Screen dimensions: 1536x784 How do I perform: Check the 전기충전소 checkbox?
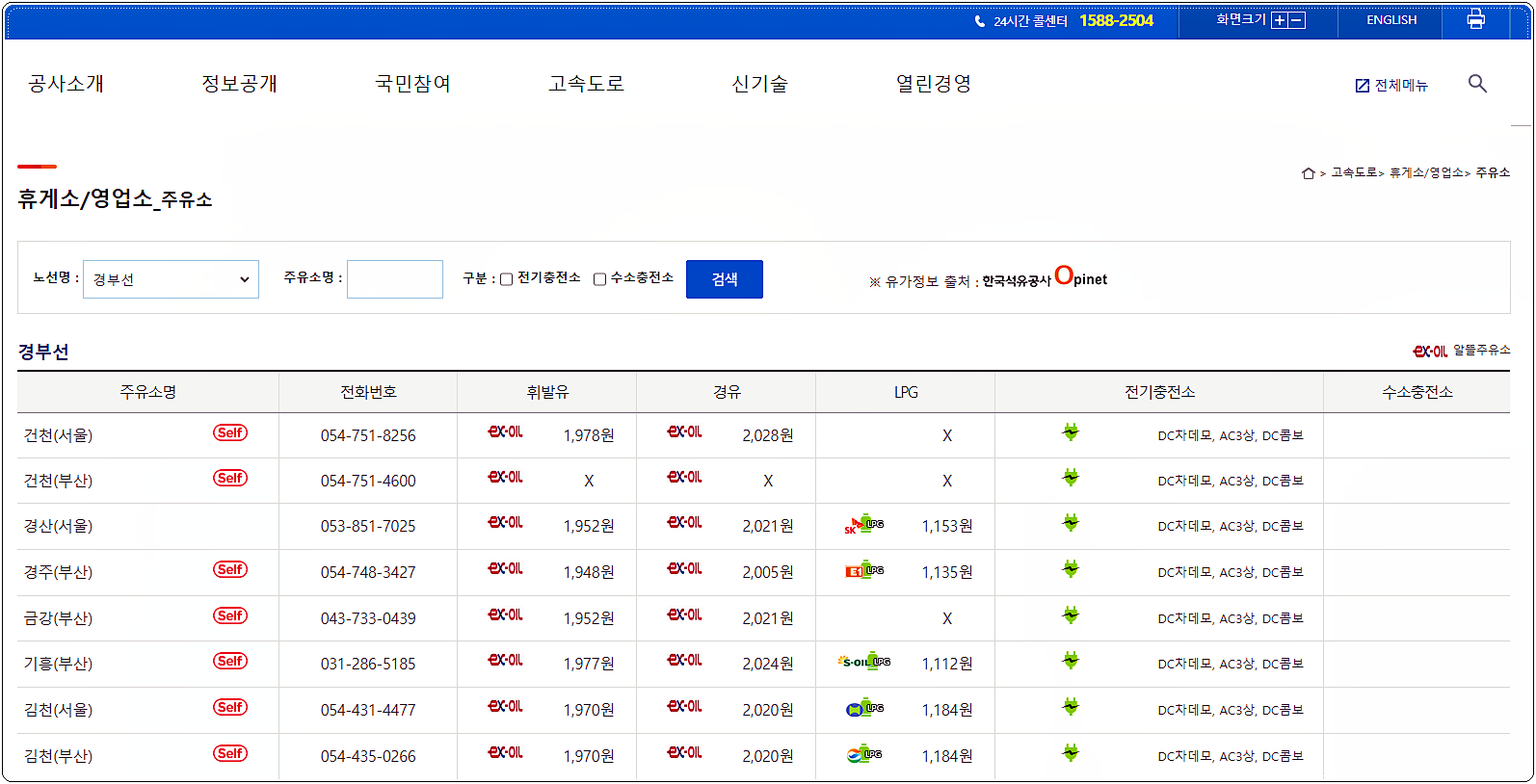[x=506, y=279]
